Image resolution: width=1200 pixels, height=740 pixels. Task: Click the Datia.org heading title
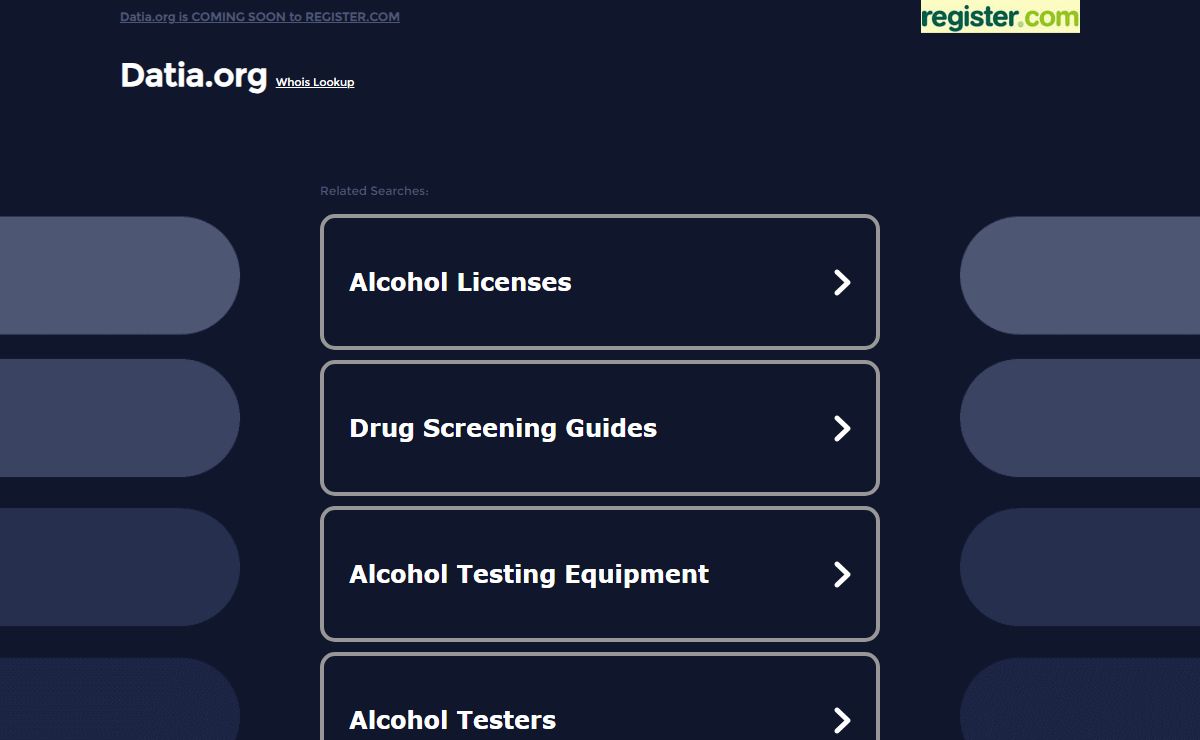click(x=194, y=75)
